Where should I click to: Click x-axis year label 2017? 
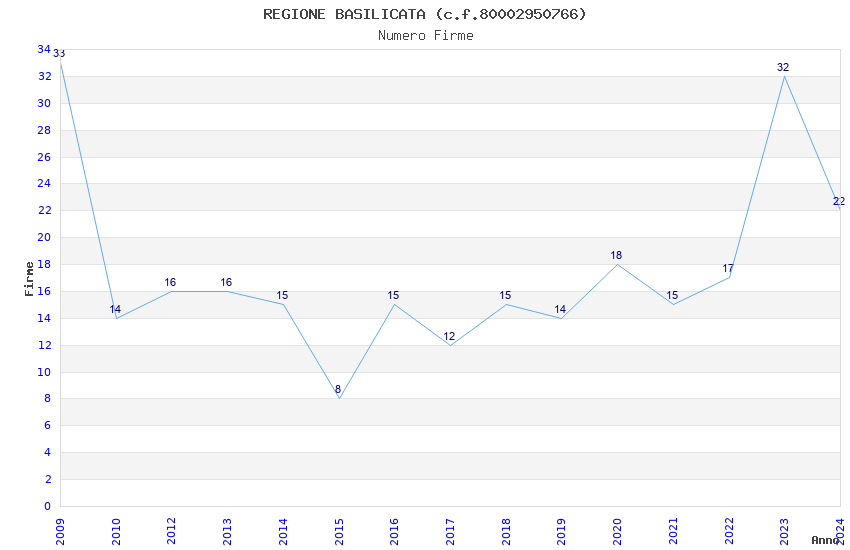tap(450, 532)
